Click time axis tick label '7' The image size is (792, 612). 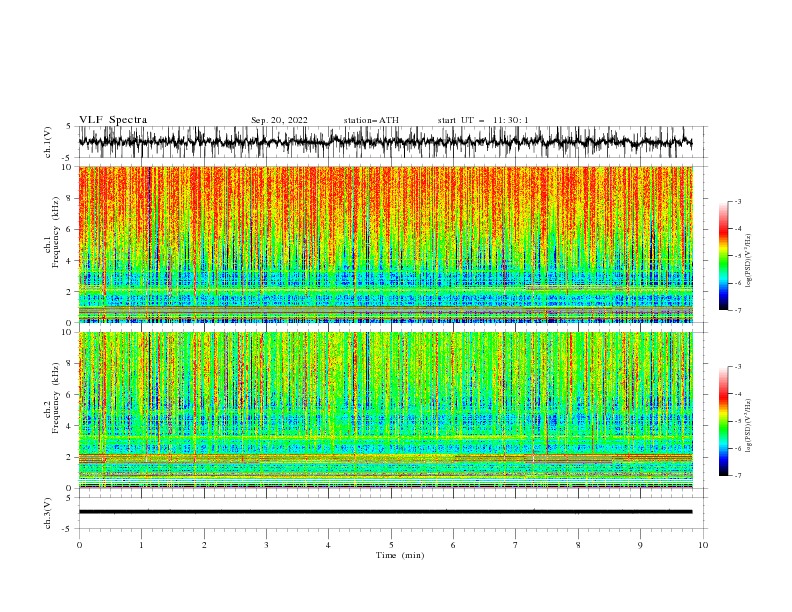tap(516, 545)
